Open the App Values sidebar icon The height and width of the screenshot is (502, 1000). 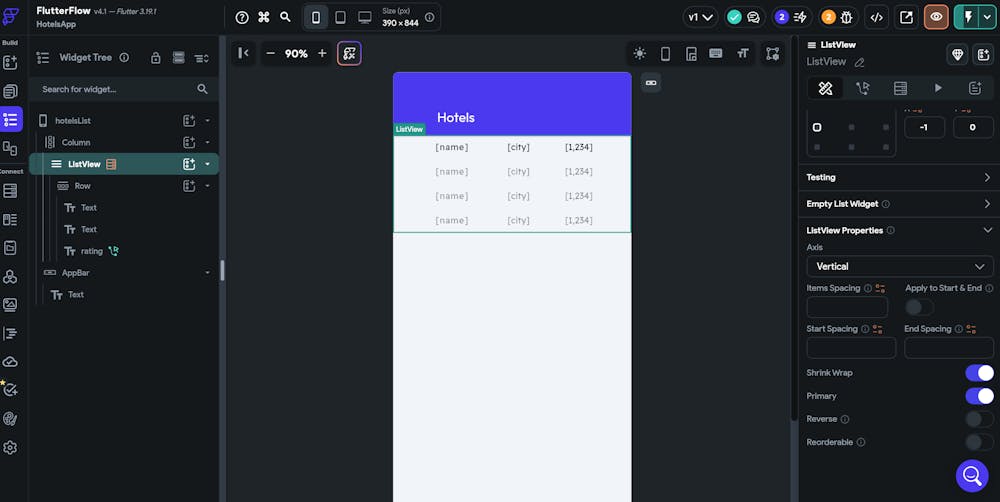10,247
